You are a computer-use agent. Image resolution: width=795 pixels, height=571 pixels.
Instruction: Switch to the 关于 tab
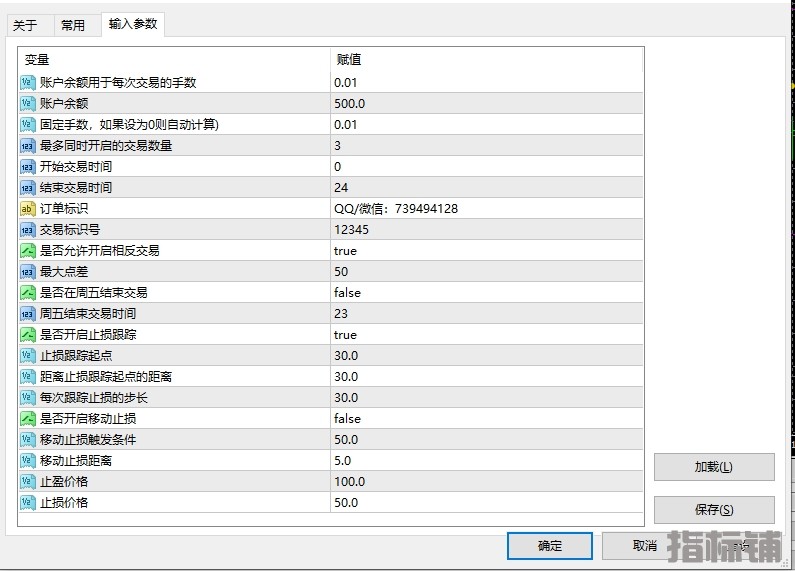click(x=25, y=25)
